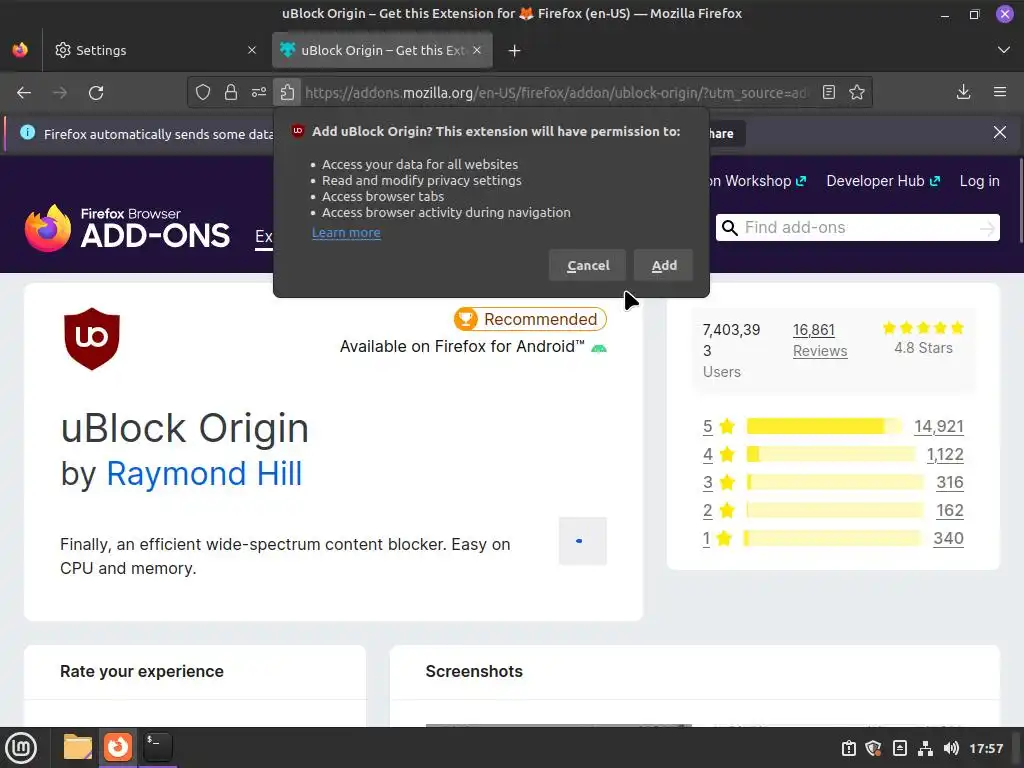Click the Rate your experience heading

(142, 671)
